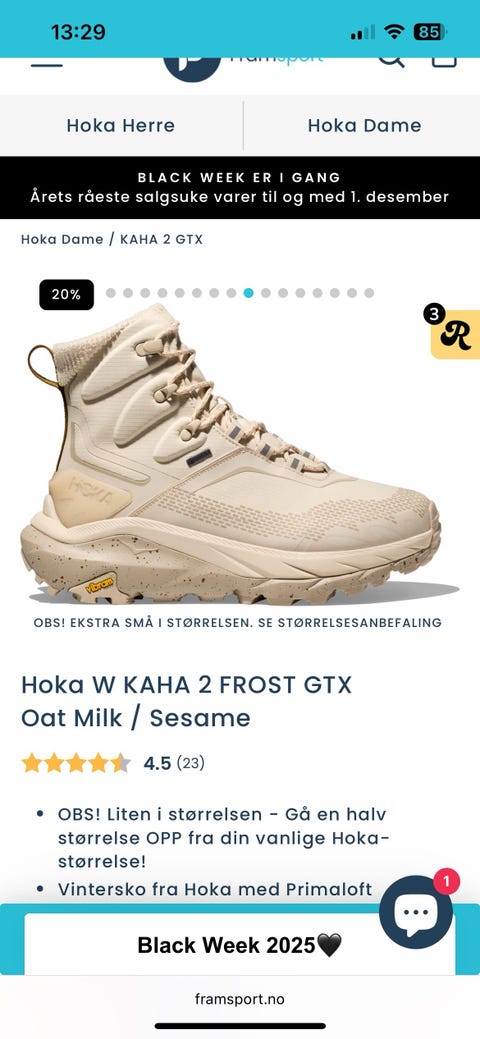The height and width of the screenshot is (1039, 480).
Task: Select the first image carousel dot
Action: (x=111, y=293)
